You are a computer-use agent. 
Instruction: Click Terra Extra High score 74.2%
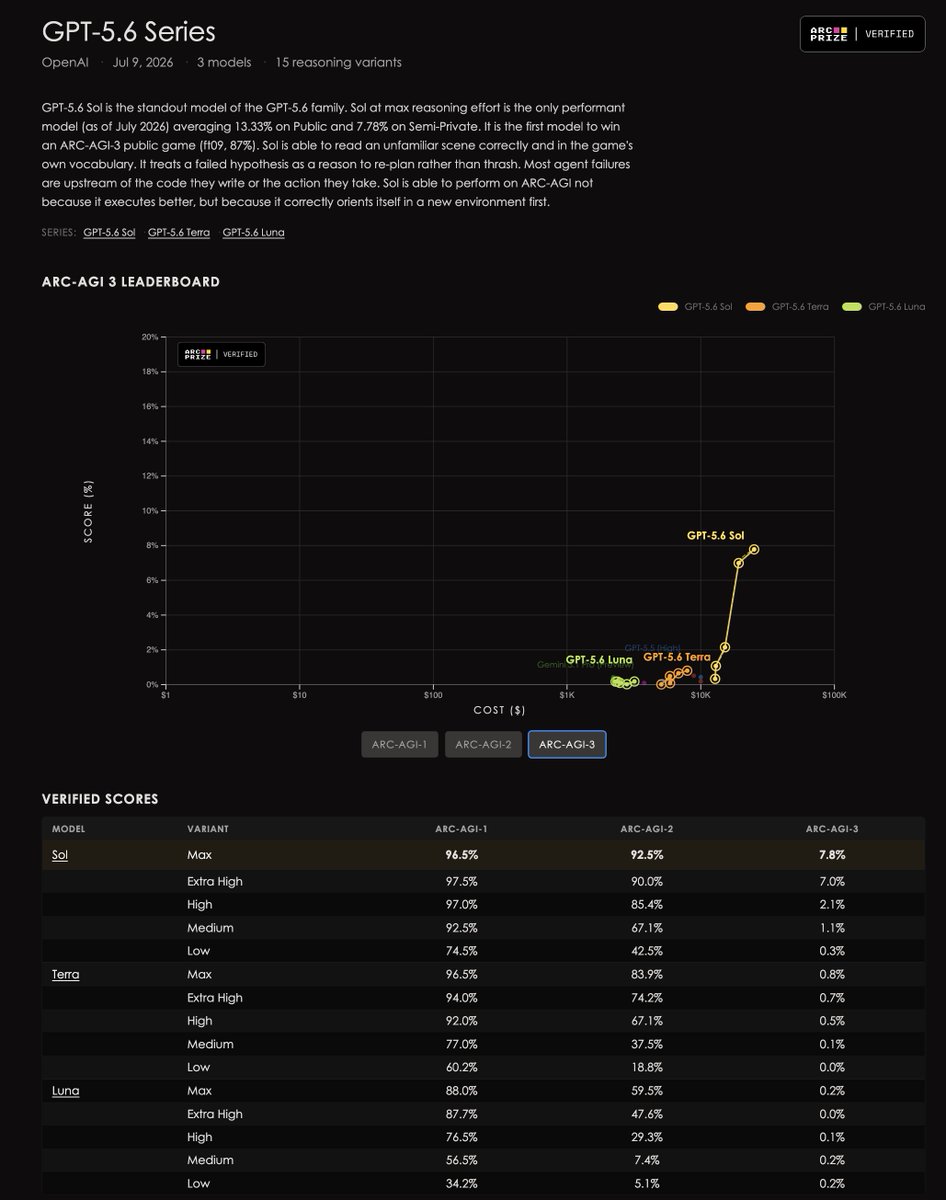click(647, 997)
